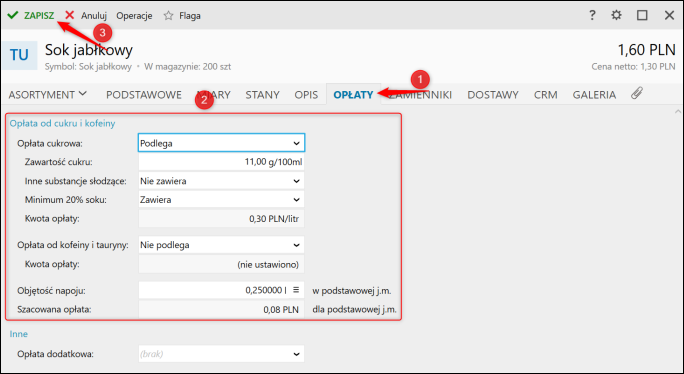Open menu icon beside Objętość napoju

click(296, 290)
